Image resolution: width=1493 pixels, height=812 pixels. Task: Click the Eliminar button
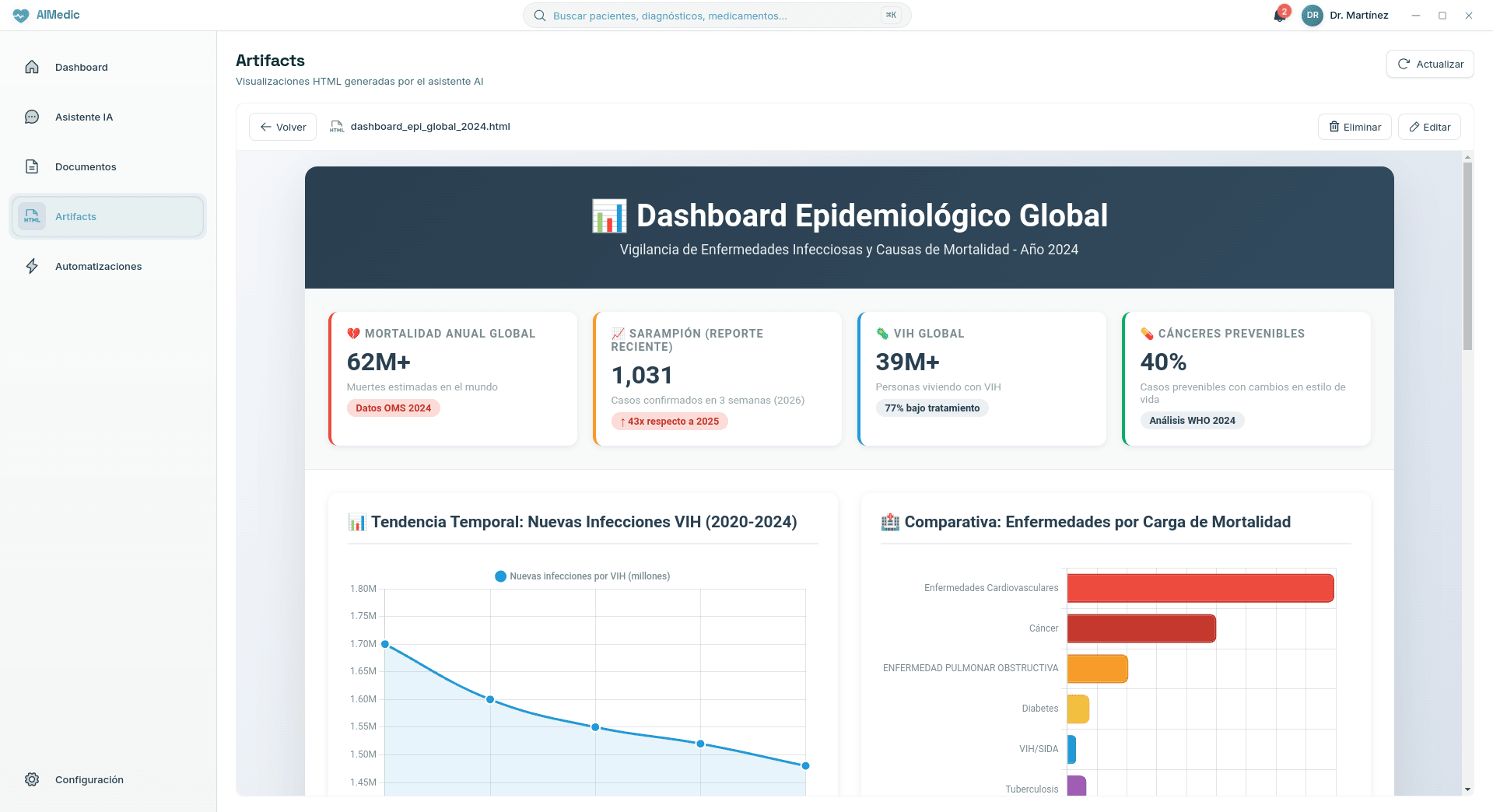point(1354,126)
